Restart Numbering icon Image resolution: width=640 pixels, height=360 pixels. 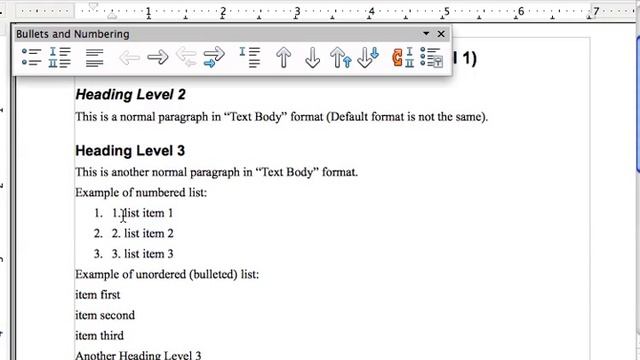click(403, 57)
